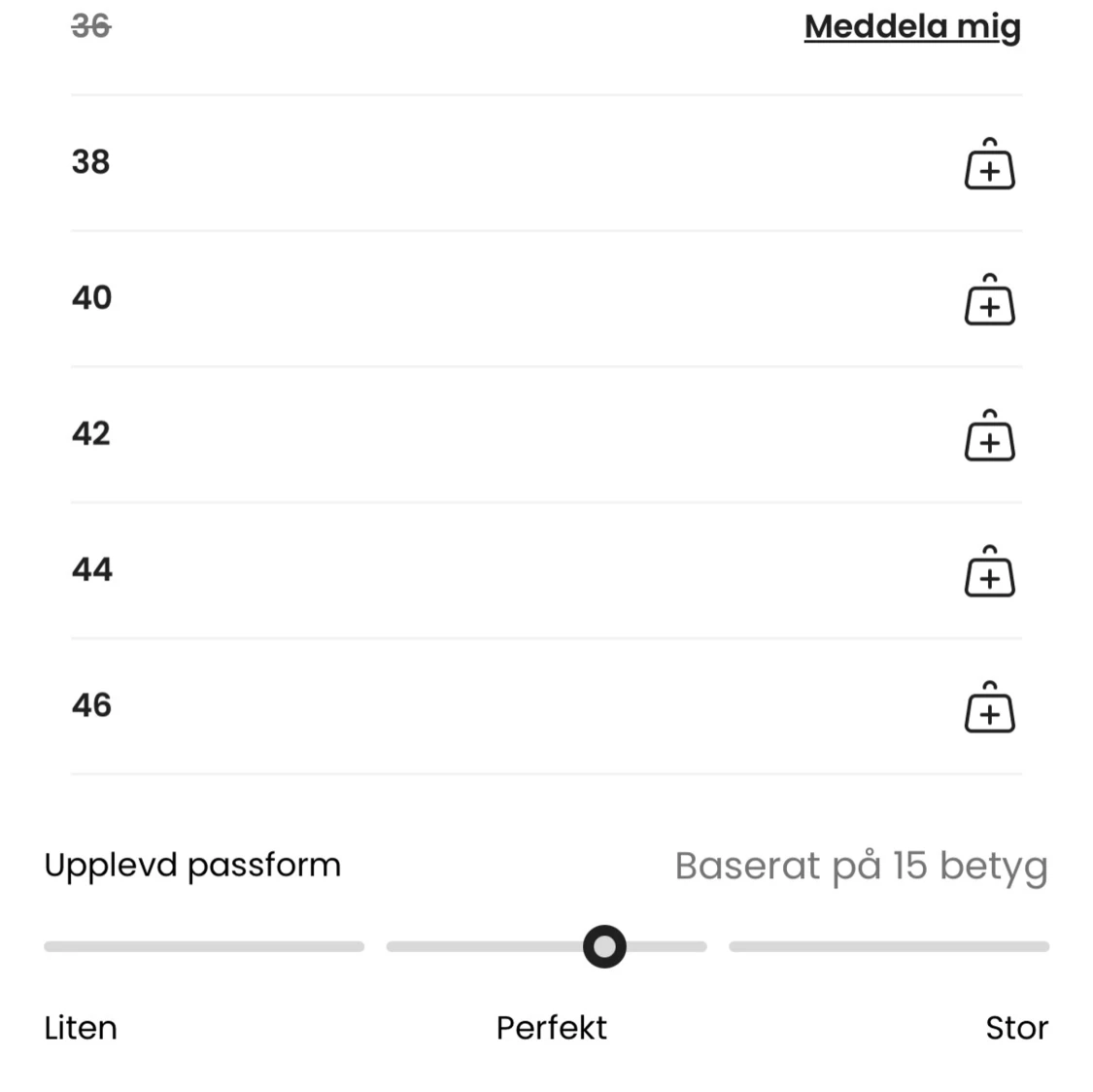Click the Perfekt fit slider handle
The width and height of the screenshot is (1093, 1092).
[604, 946]
